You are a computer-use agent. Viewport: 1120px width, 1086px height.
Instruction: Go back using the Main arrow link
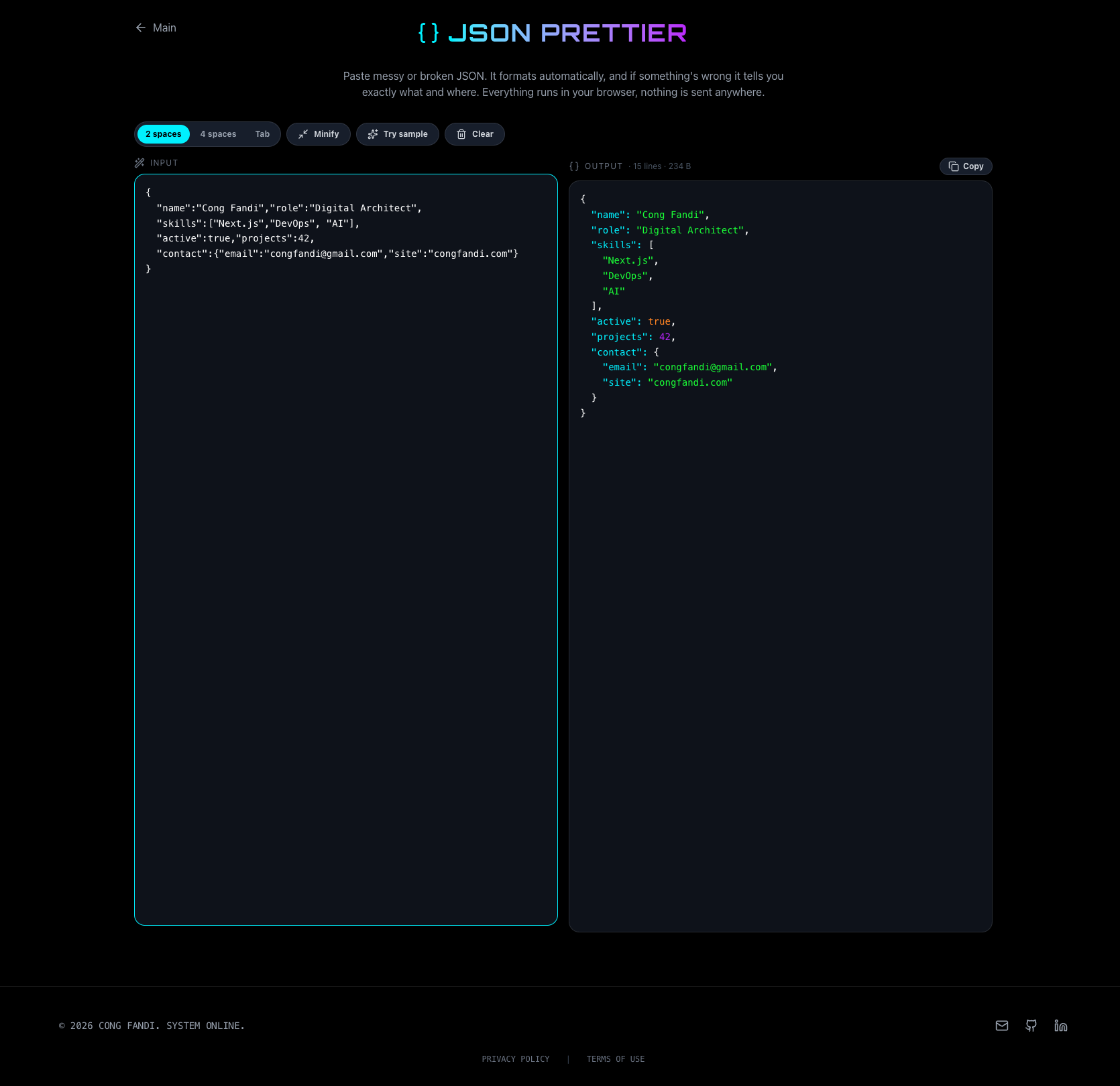[156, 28]
